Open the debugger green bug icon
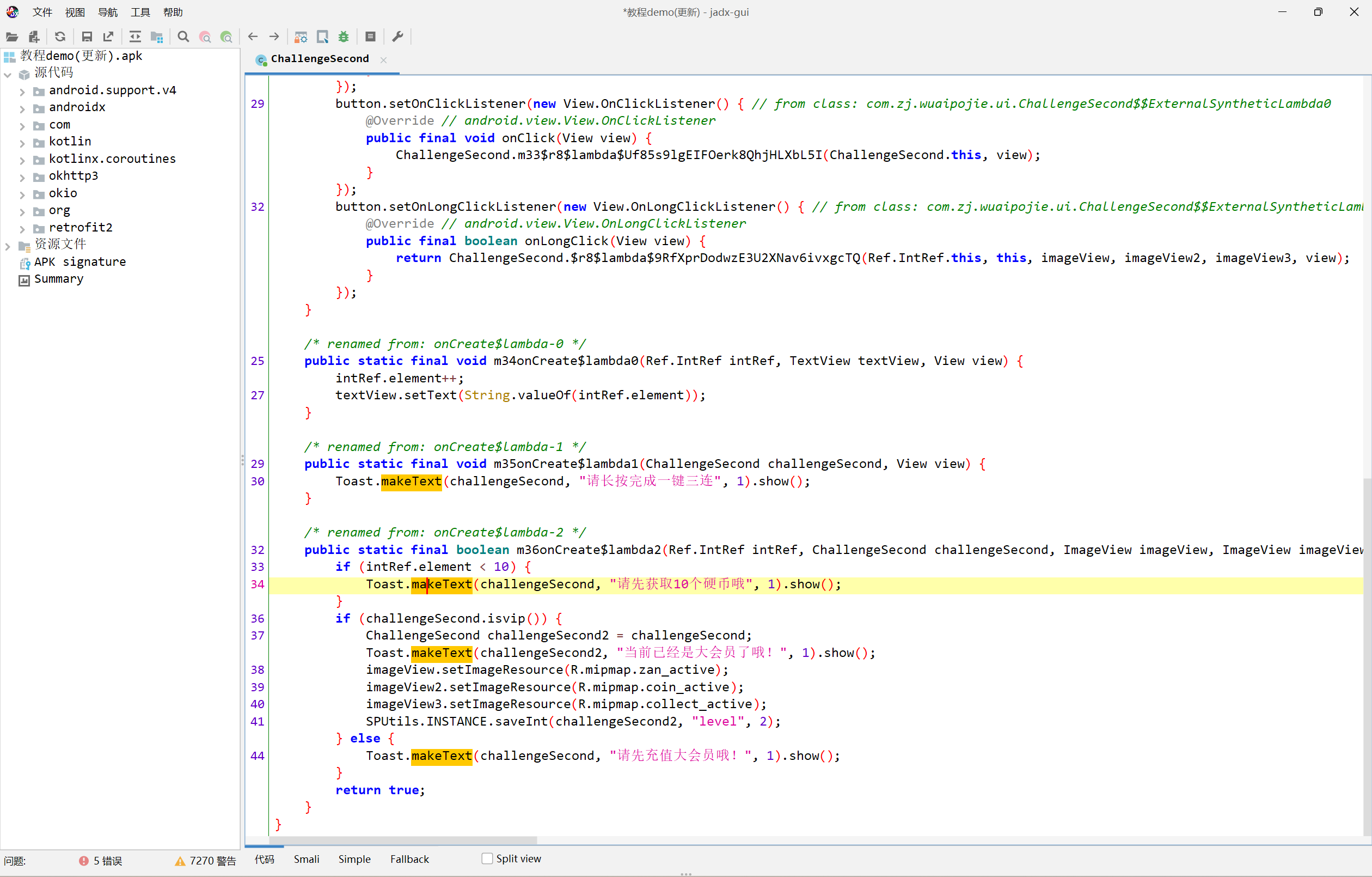The width and height of the screenshot is (1372, 877). pos(344,37)
